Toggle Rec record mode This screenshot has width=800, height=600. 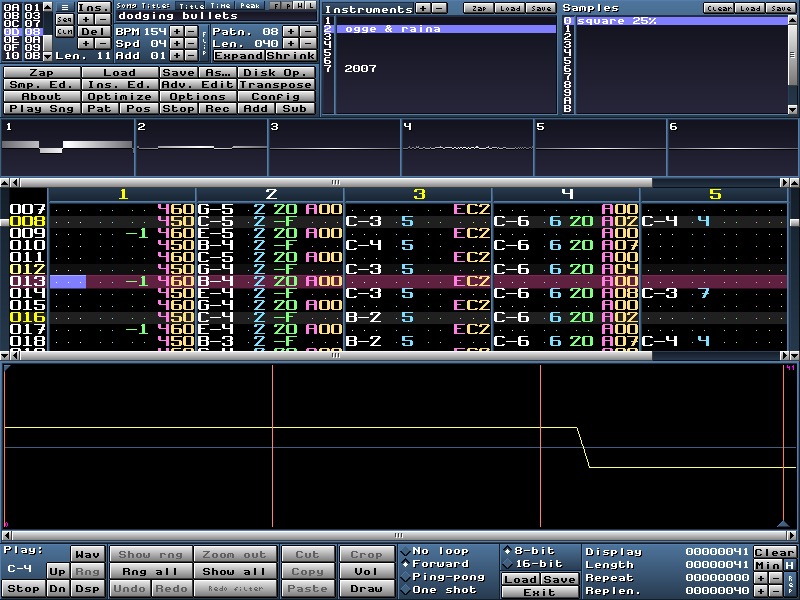click(217, 109)
